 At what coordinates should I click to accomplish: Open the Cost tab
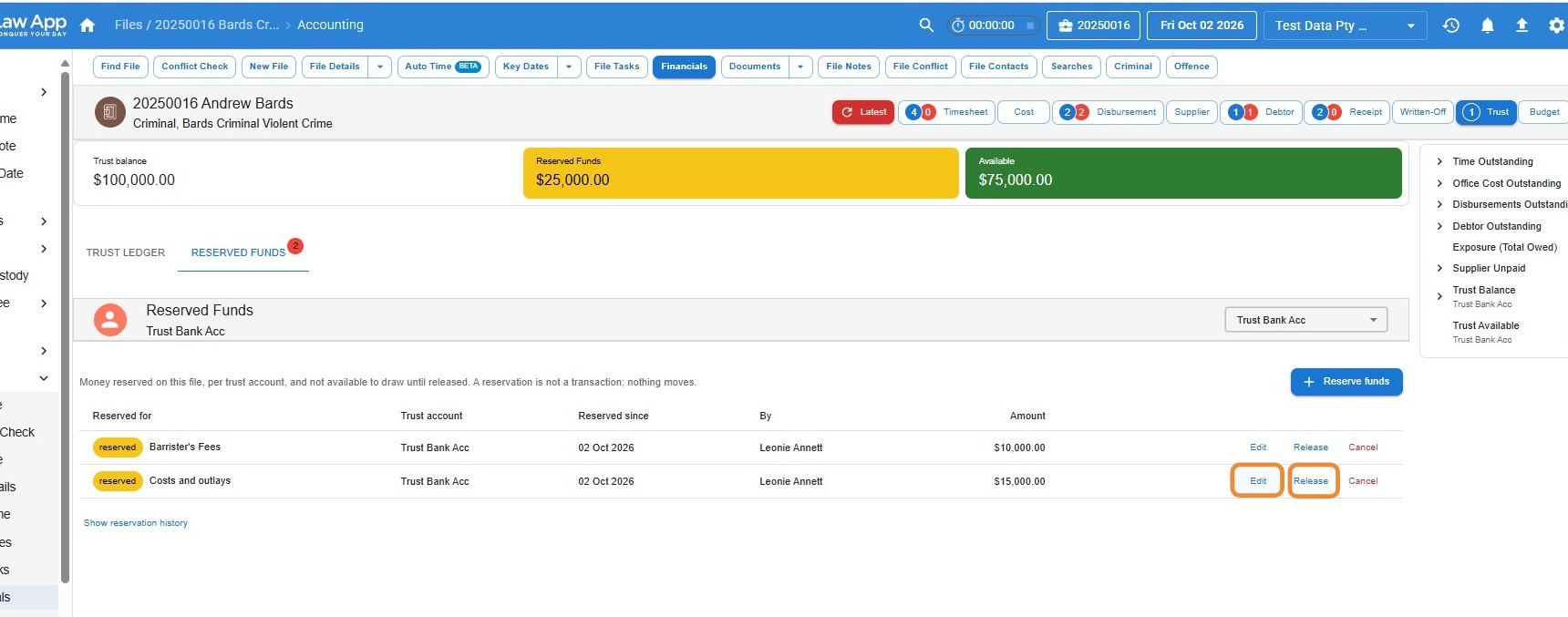(x=1024, y=112)
